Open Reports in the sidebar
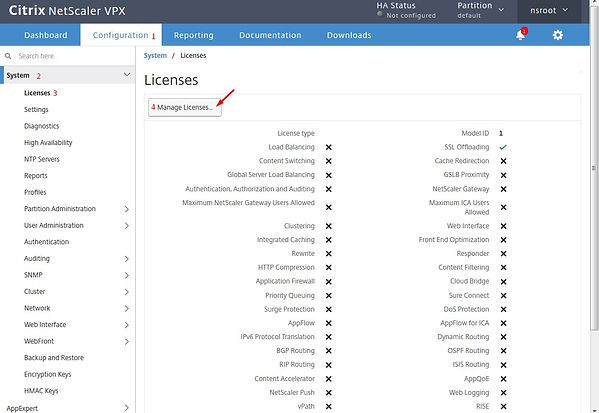 pyautogui.click(x=36, y=176)
